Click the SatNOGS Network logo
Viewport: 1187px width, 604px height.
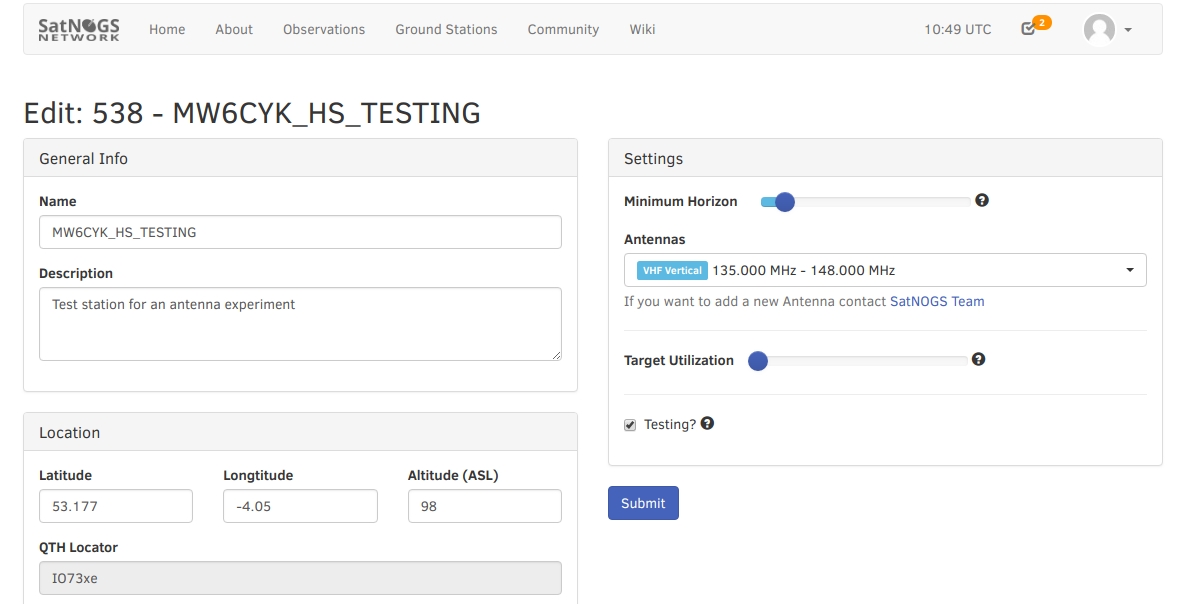point(79,29)
